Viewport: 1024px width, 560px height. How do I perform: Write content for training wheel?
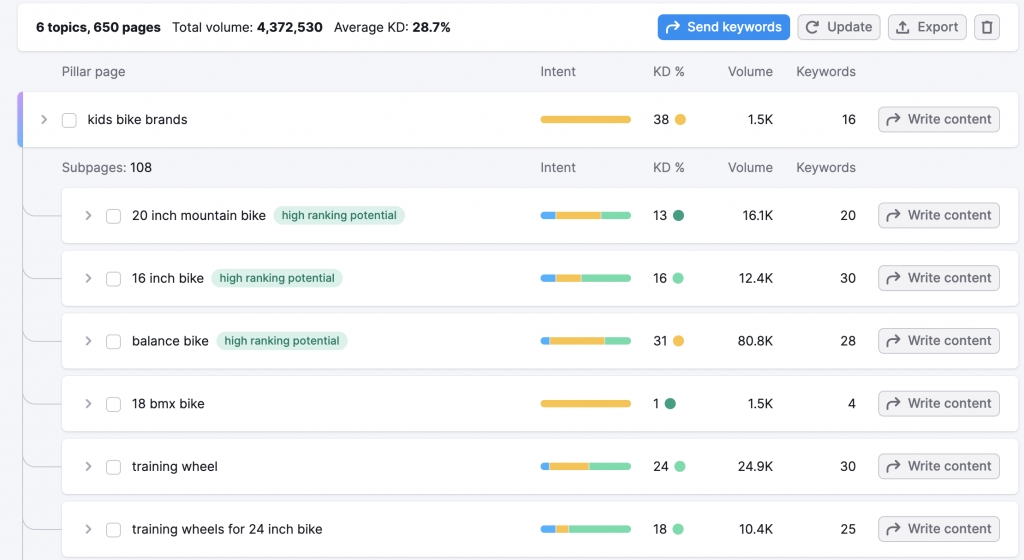click(938, 466)
